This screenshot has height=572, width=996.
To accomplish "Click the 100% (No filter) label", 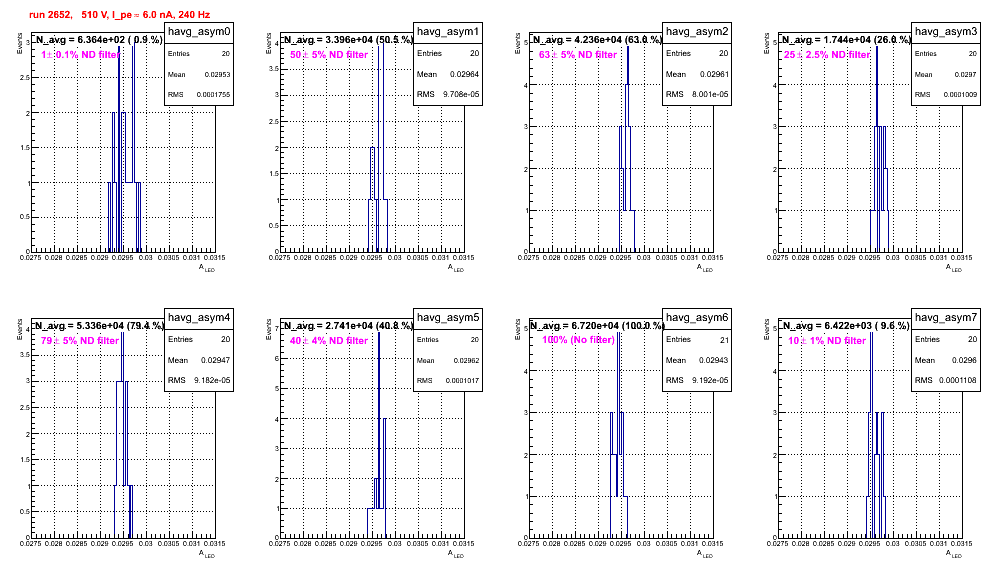I will 579,340.
